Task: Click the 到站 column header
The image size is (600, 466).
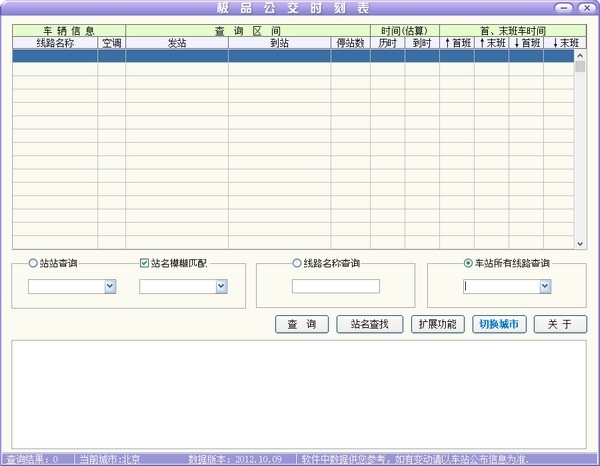Action: pyautogui.click(x=279, y=44)
